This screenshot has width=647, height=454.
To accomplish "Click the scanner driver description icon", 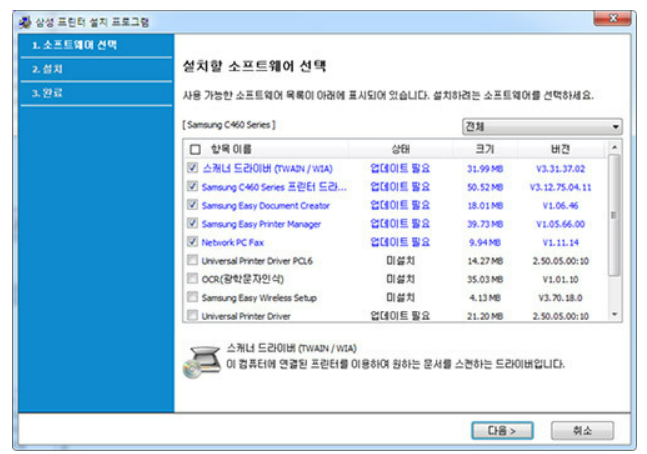I will click(x=202, y=362).
